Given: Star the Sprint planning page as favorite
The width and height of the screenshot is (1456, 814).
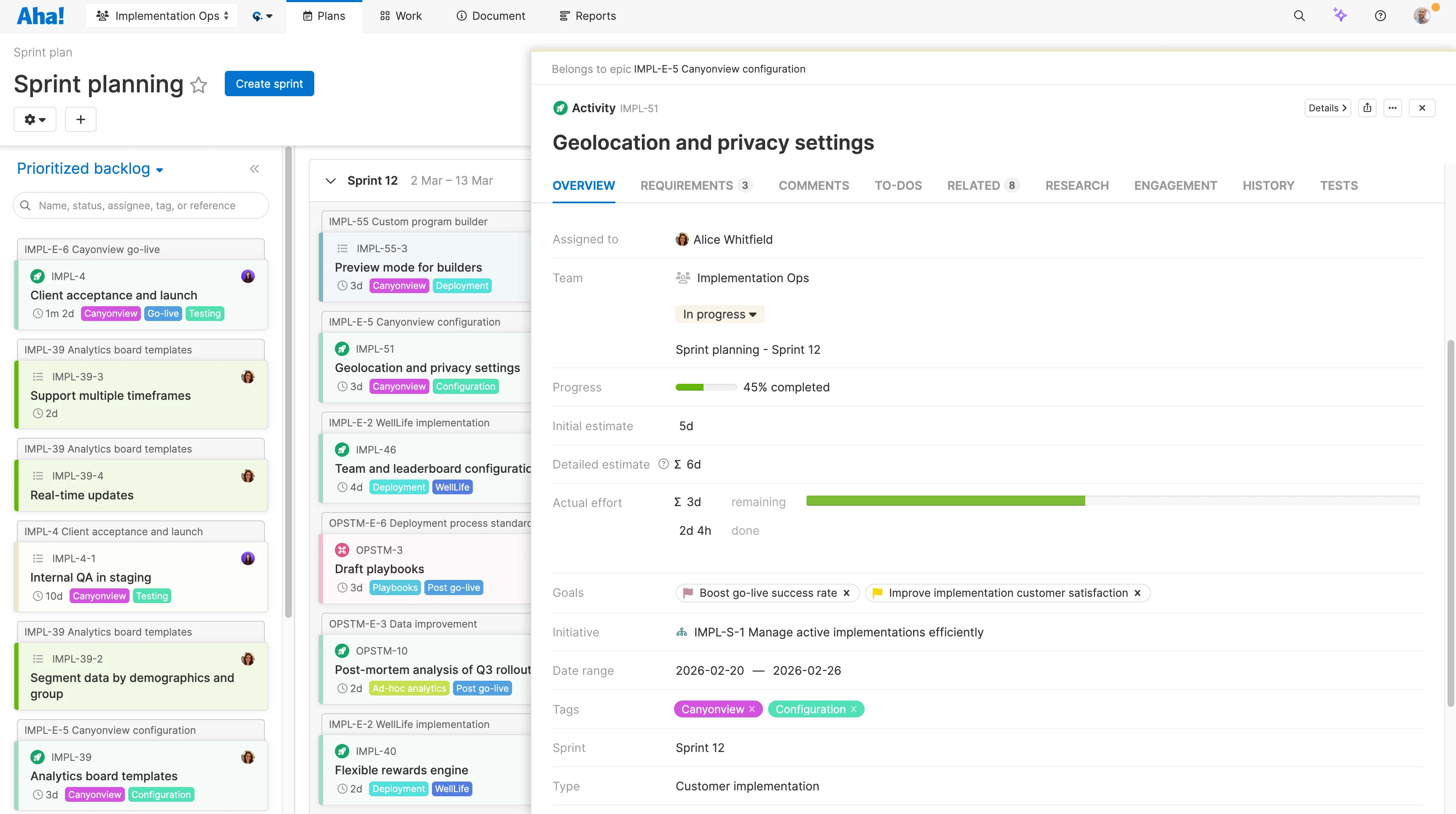Looking at the screenshot, I should 198,85.
